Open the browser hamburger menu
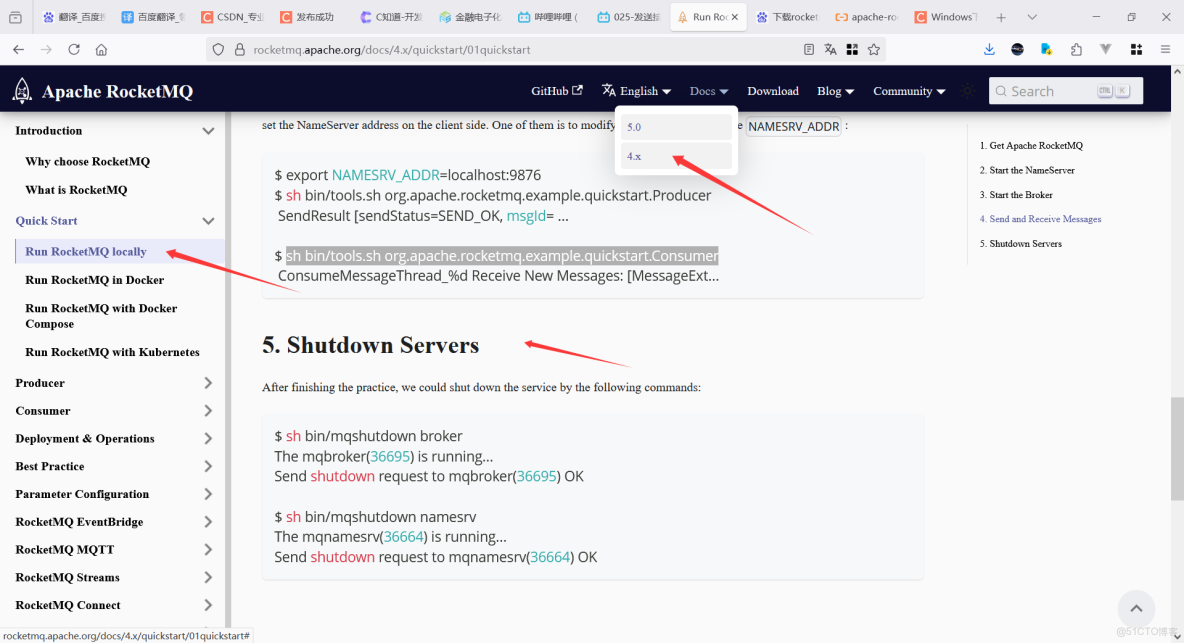Viewport: 1184px width, 643px height. pos(1165,50)
